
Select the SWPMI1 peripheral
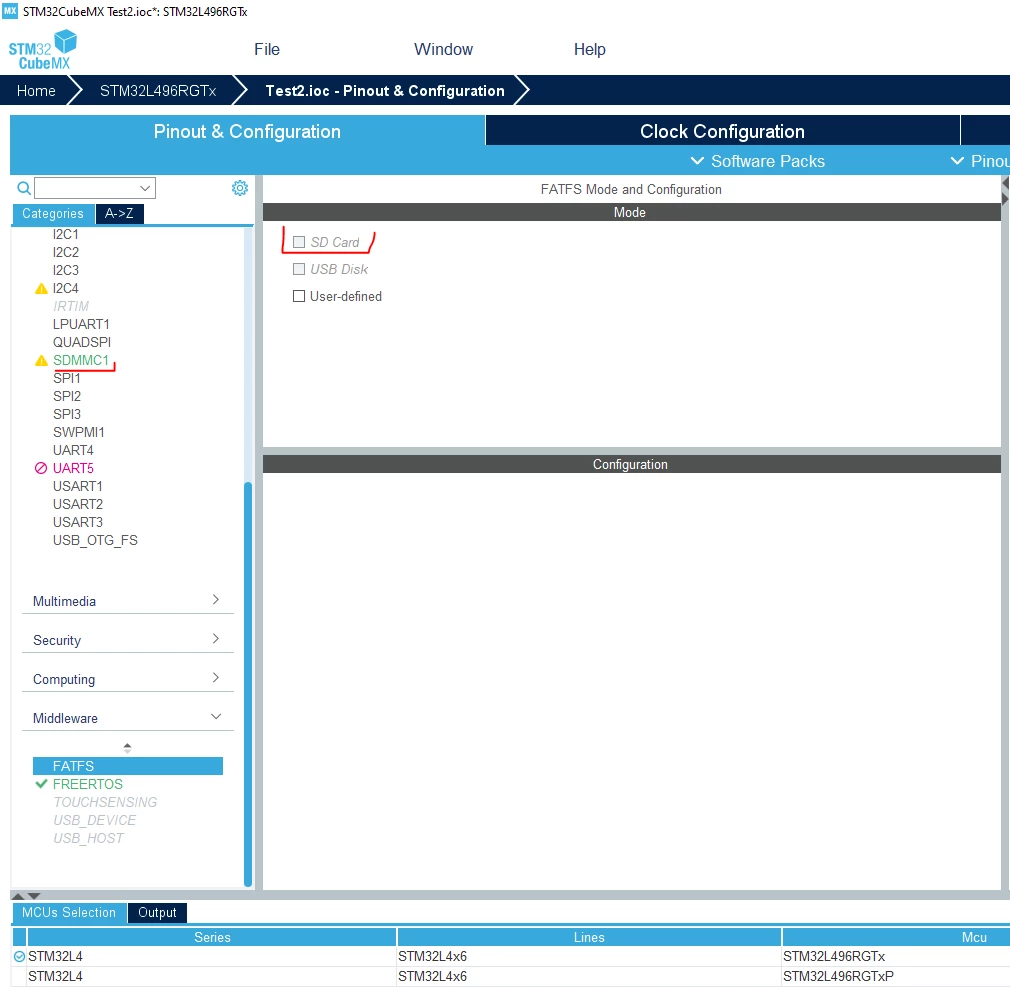click(79, 432)
